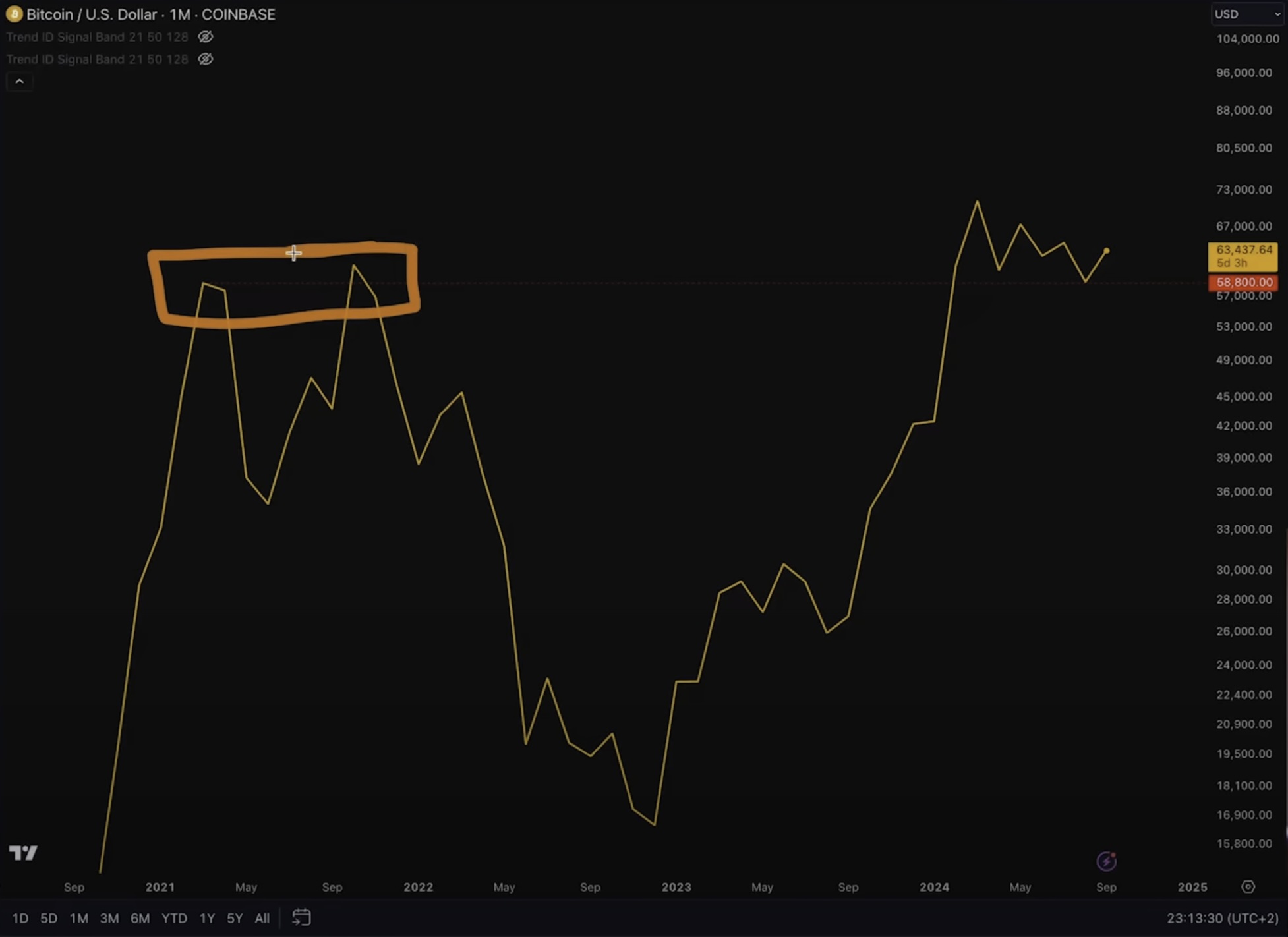1288x937 pixels.
Task: Collapse the indicator legend with chevron
Action: [x=19, y=81]
